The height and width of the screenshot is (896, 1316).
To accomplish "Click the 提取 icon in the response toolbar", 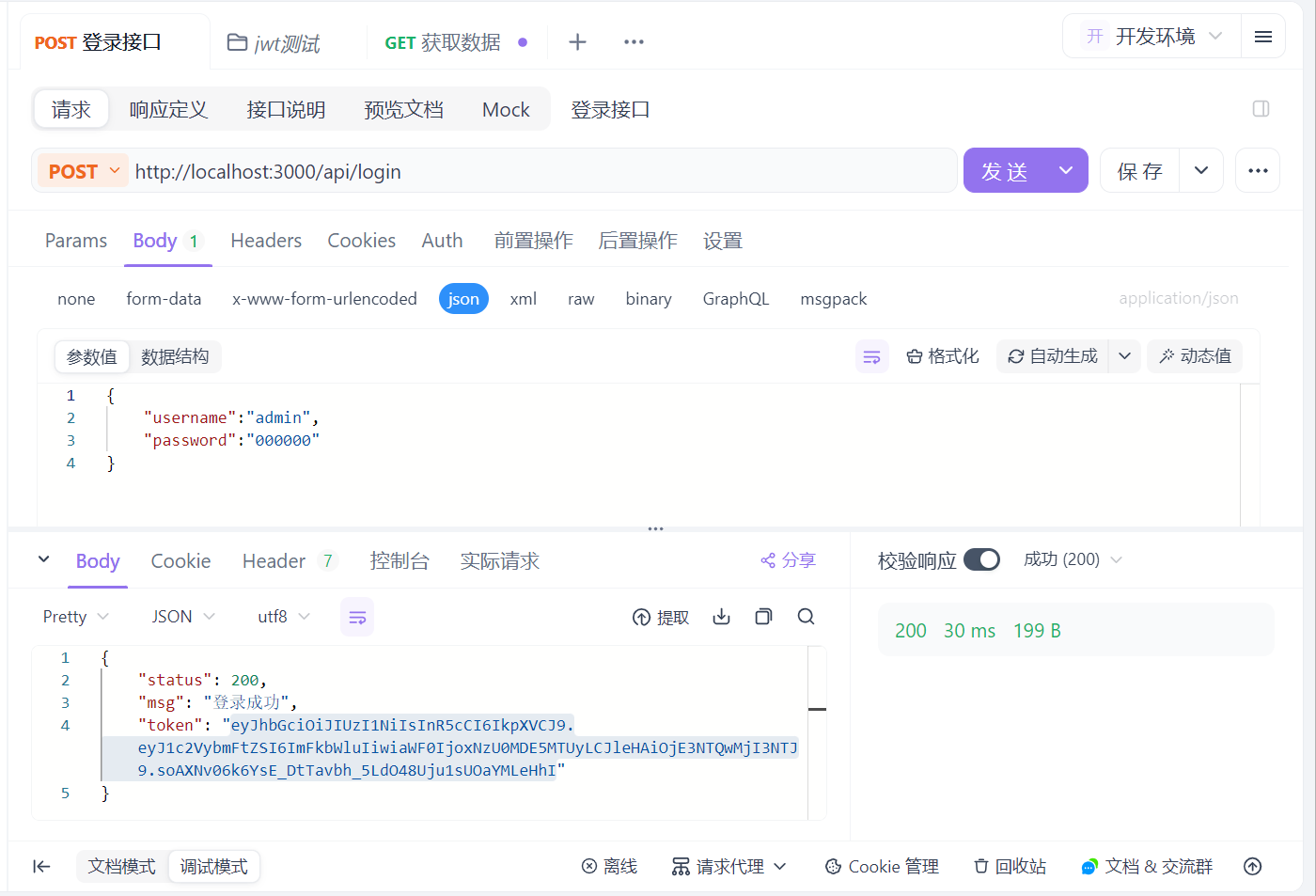I will point(661,617).
